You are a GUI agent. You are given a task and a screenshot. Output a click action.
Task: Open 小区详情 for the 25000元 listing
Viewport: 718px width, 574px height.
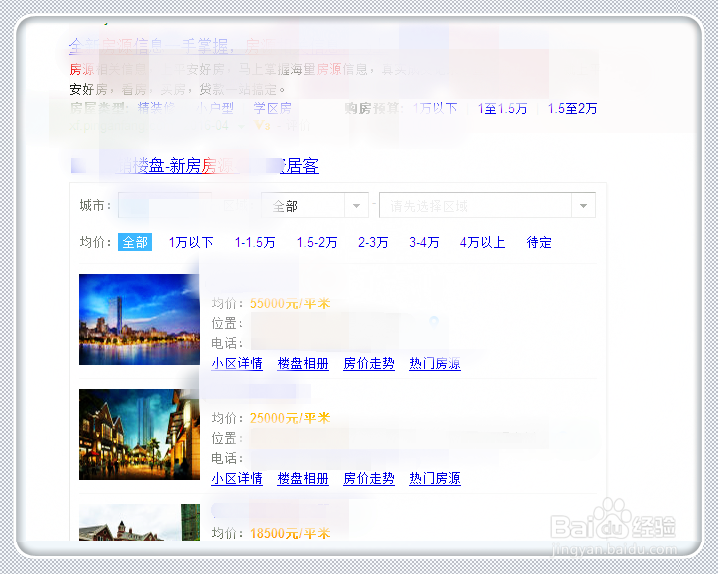[237, 478]
